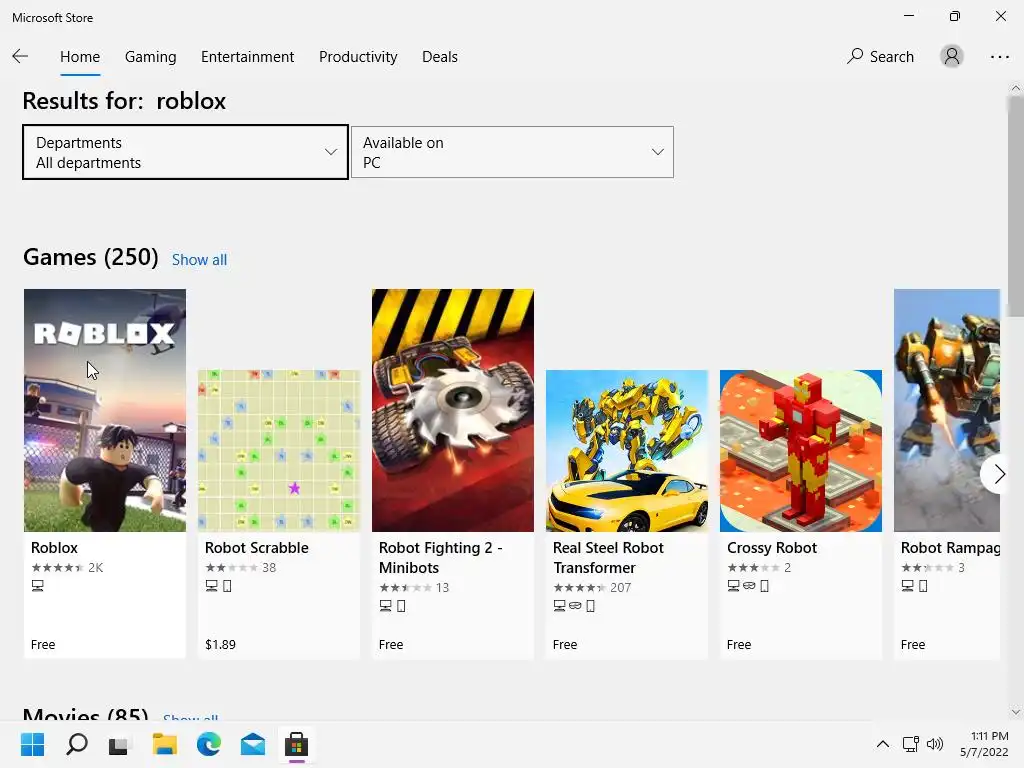Open Real Steel Robot Transformer title
The width and height of the screenshot is (1024, 768).
[x=608, y=558]
